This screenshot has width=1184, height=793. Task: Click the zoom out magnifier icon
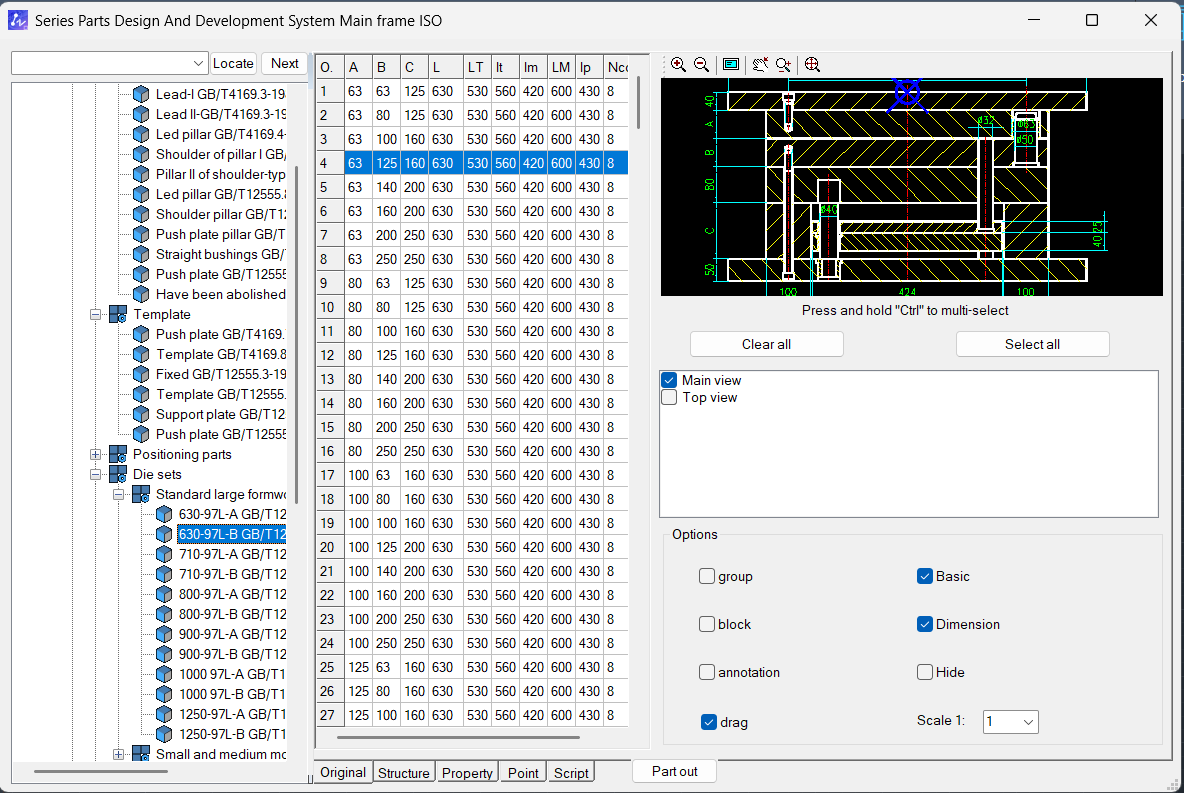pos(701,65)
